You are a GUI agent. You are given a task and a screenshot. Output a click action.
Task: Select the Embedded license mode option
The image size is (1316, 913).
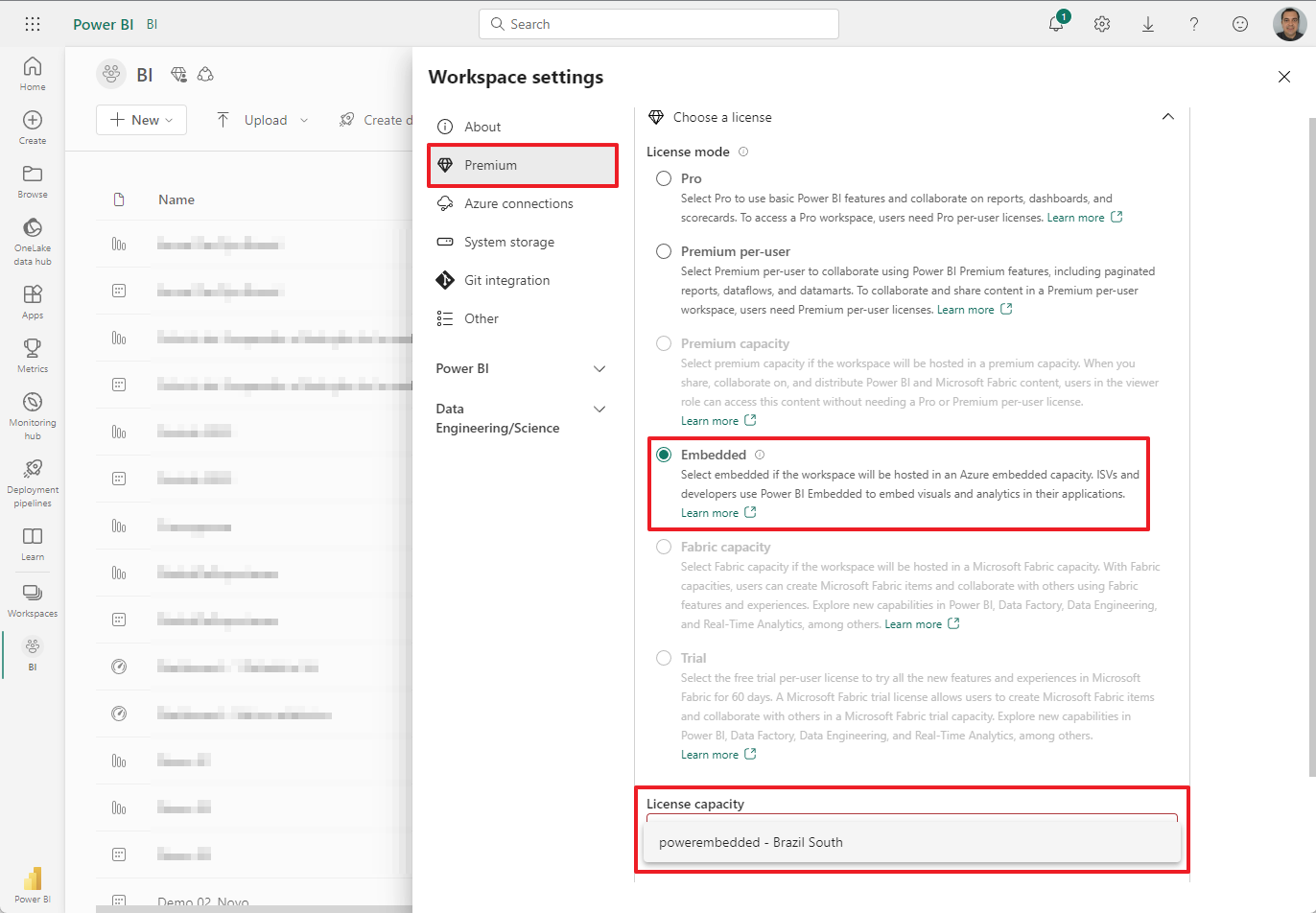(664, 455)
